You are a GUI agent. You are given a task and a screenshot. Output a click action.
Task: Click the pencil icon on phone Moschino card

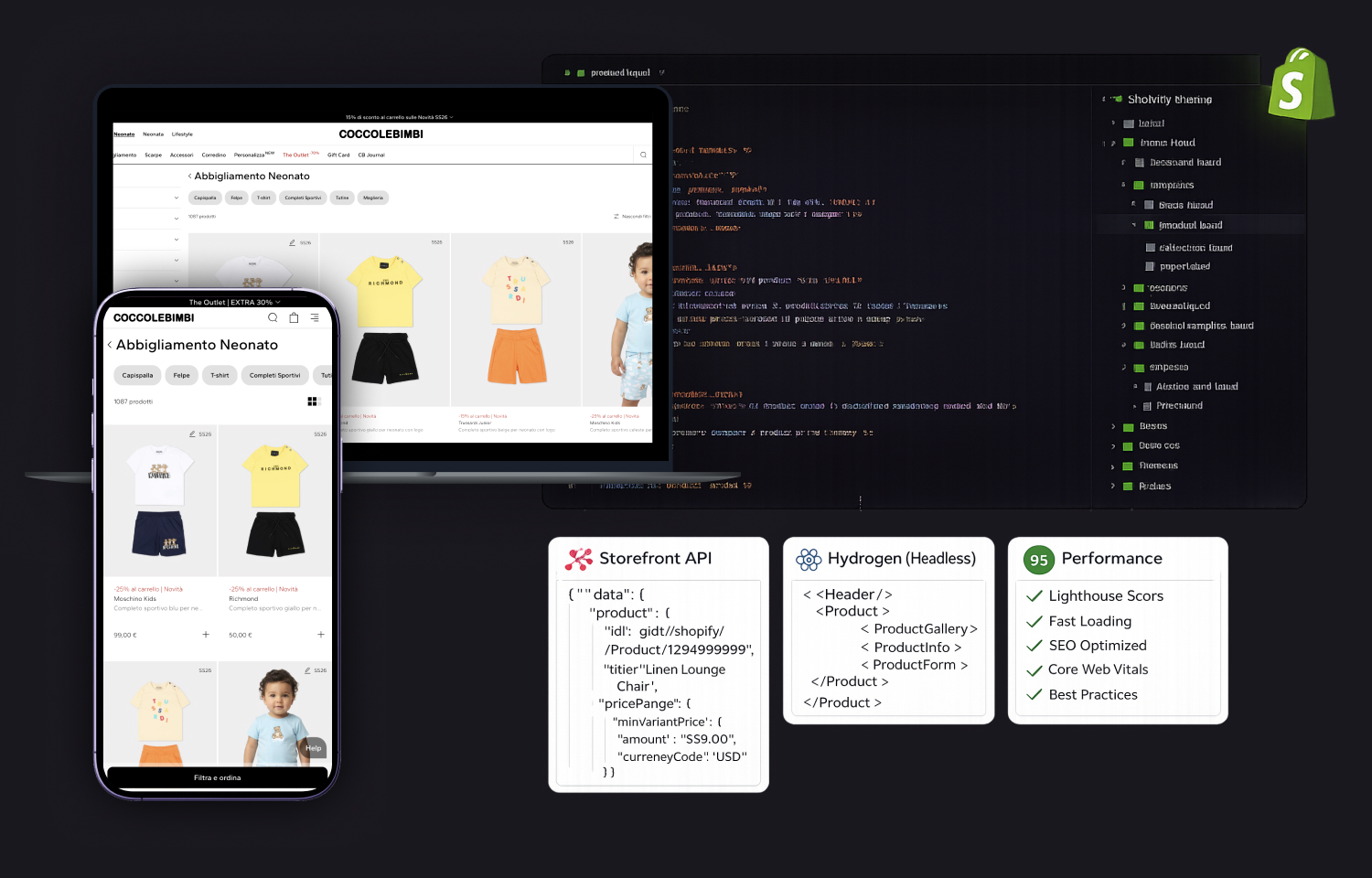click(192, 434)
